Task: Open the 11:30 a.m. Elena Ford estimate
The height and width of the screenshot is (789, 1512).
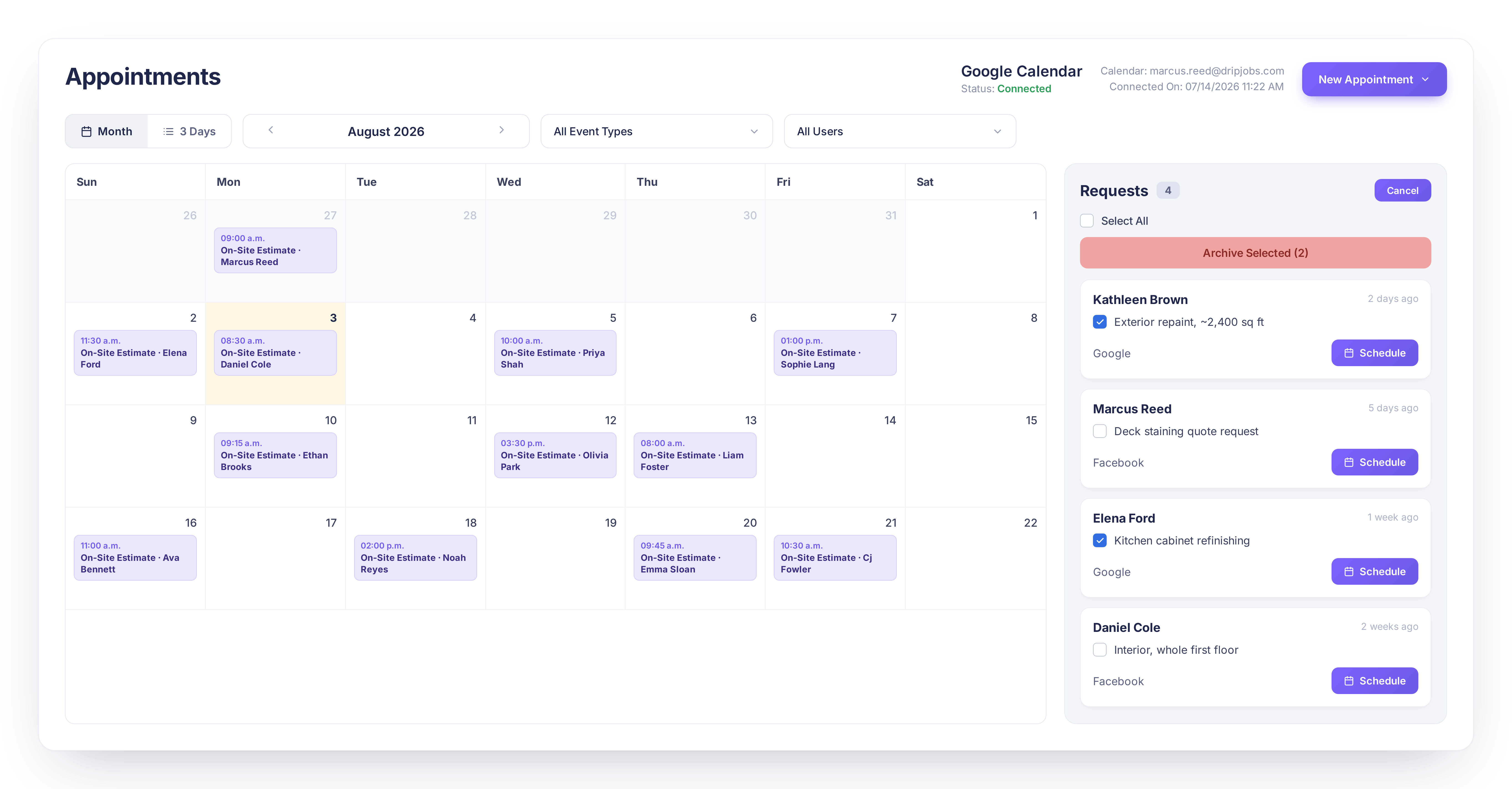Action: (x=135, y=352)
